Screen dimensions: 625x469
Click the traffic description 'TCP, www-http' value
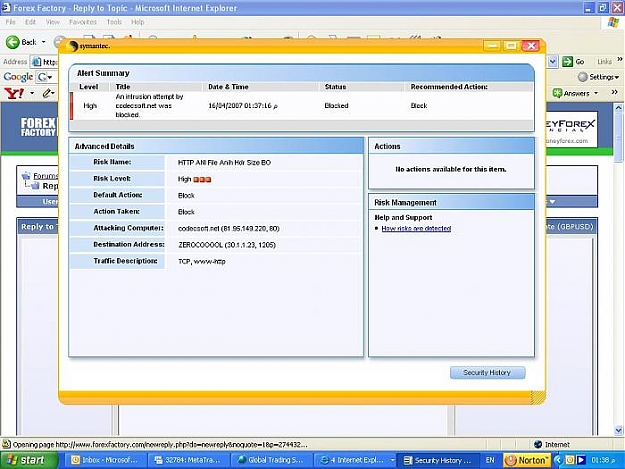pos(201,261)
